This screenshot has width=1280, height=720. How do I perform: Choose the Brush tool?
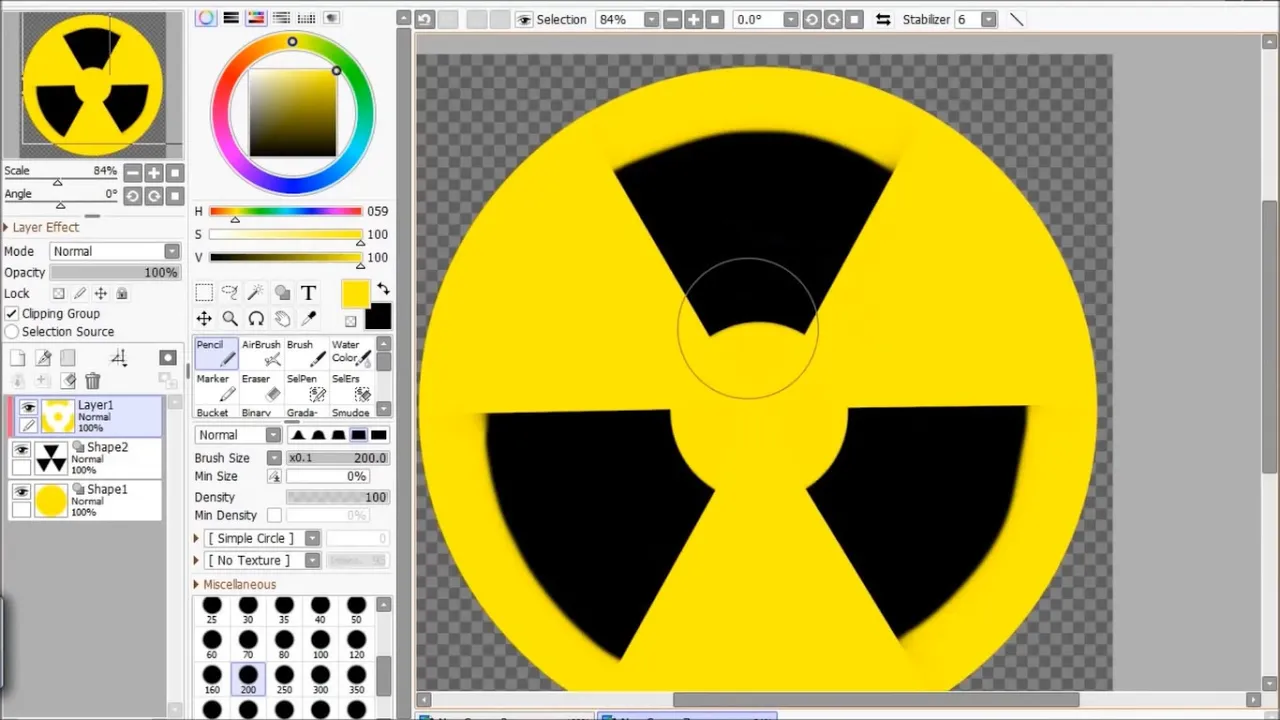[306, 353]
